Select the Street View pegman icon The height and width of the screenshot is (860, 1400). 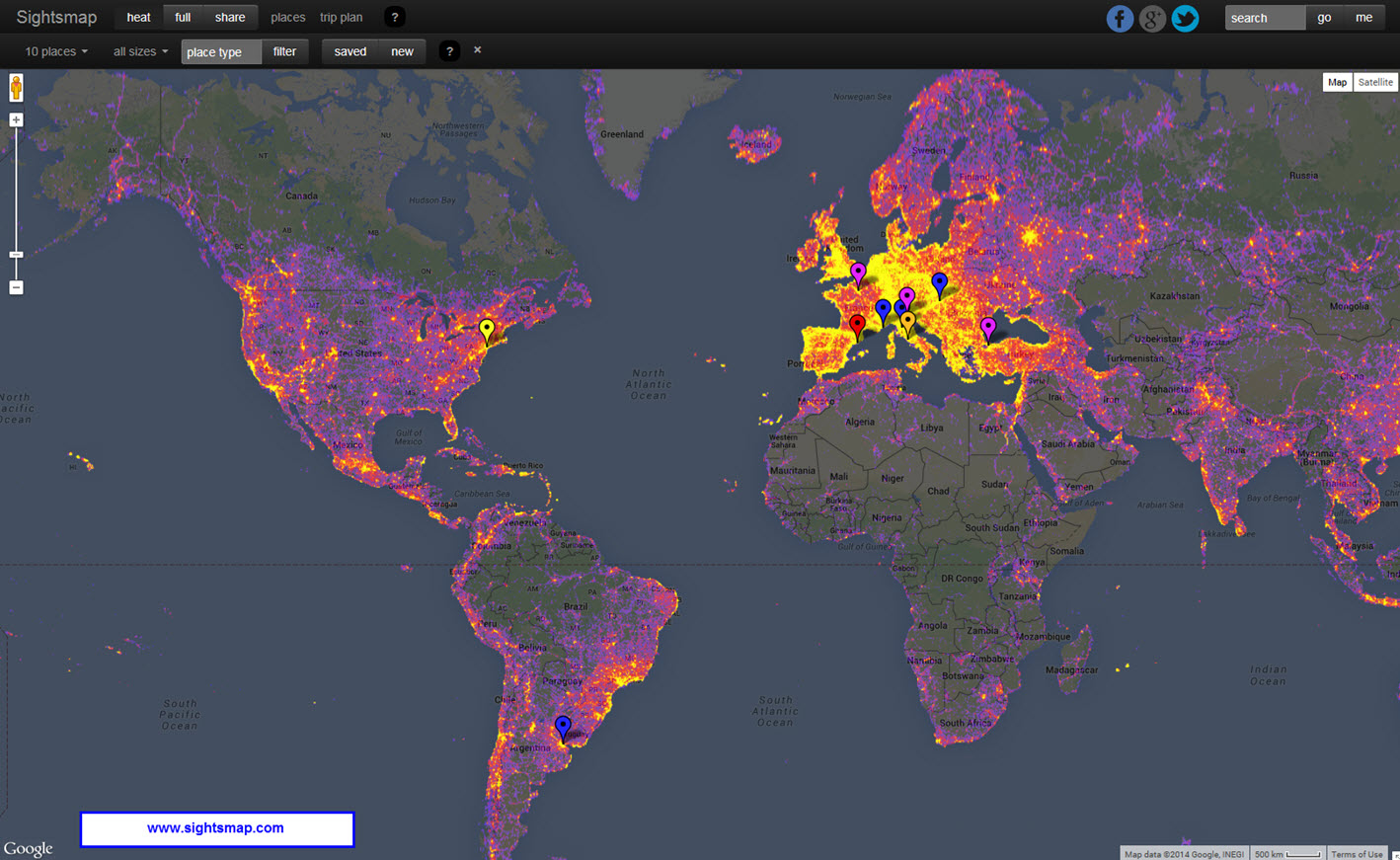[16, 88]
